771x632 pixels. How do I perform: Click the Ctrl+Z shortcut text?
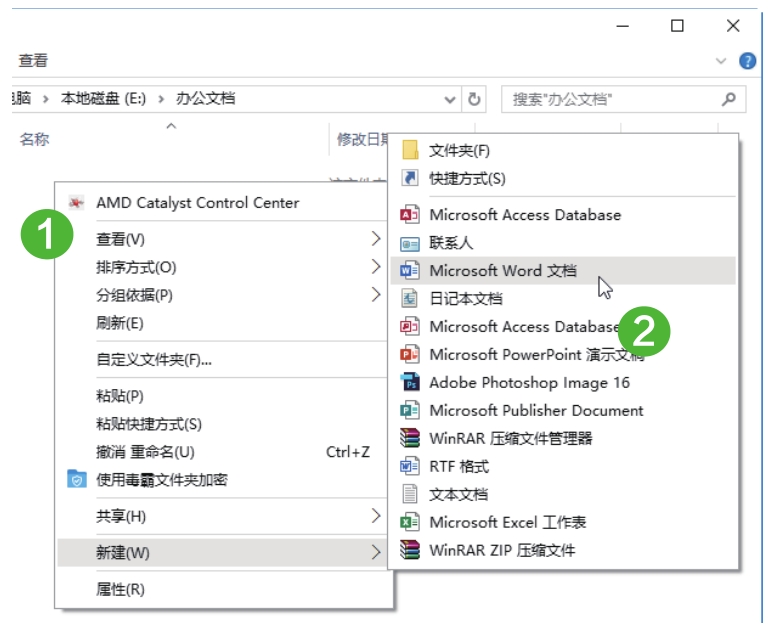[x=348, y=451]
